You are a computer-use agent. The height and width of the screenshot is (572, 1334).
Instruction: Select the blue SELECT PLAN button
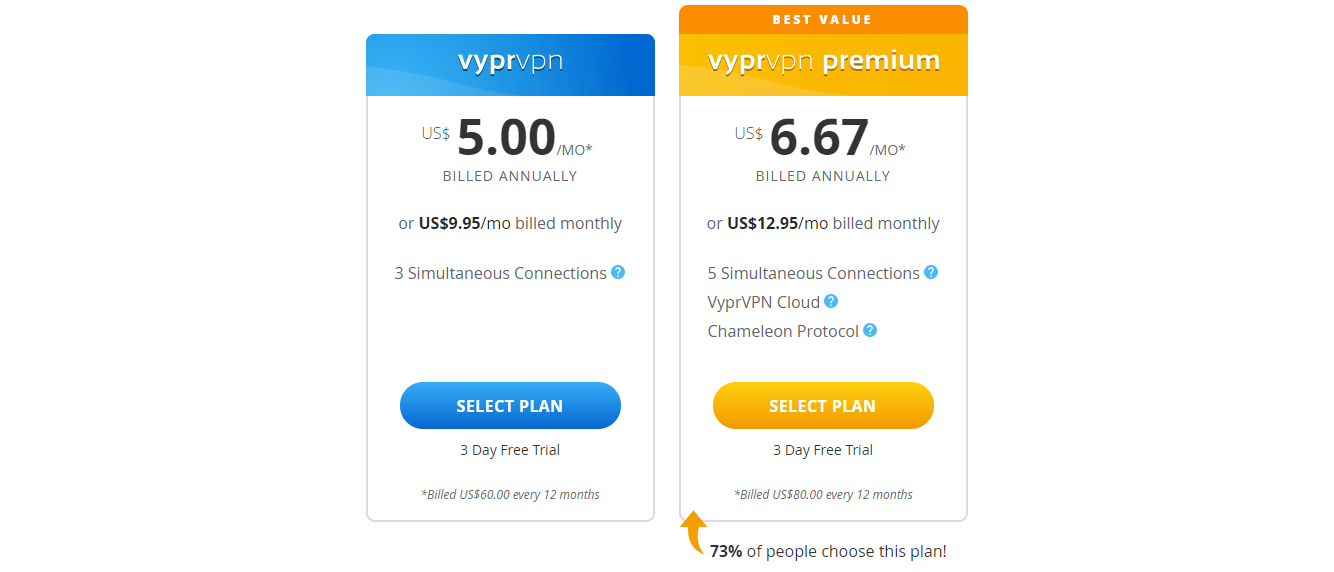[510, 406]
